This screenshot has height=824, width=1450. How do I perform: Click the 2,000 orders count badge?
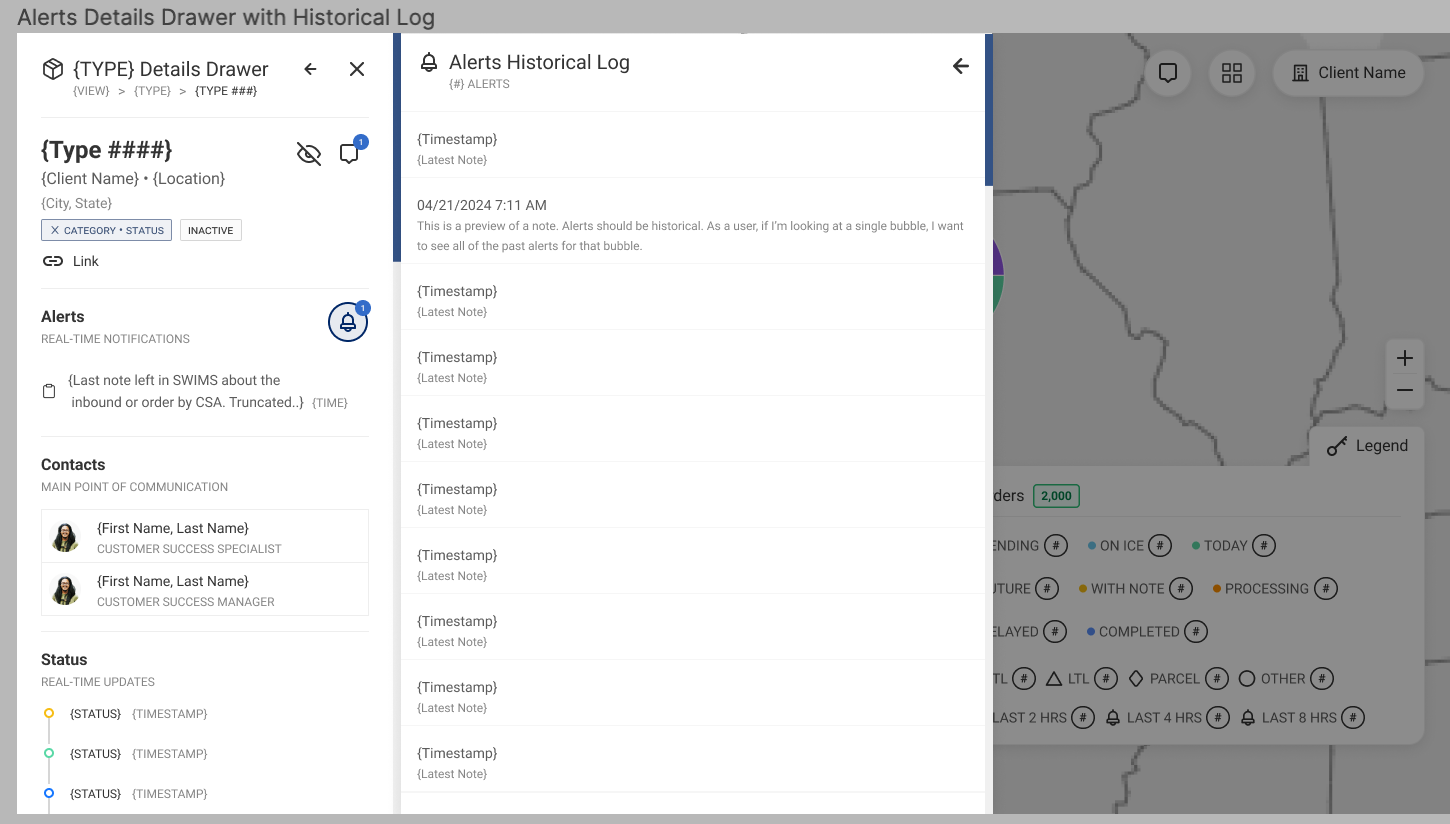coord(1056,495)
